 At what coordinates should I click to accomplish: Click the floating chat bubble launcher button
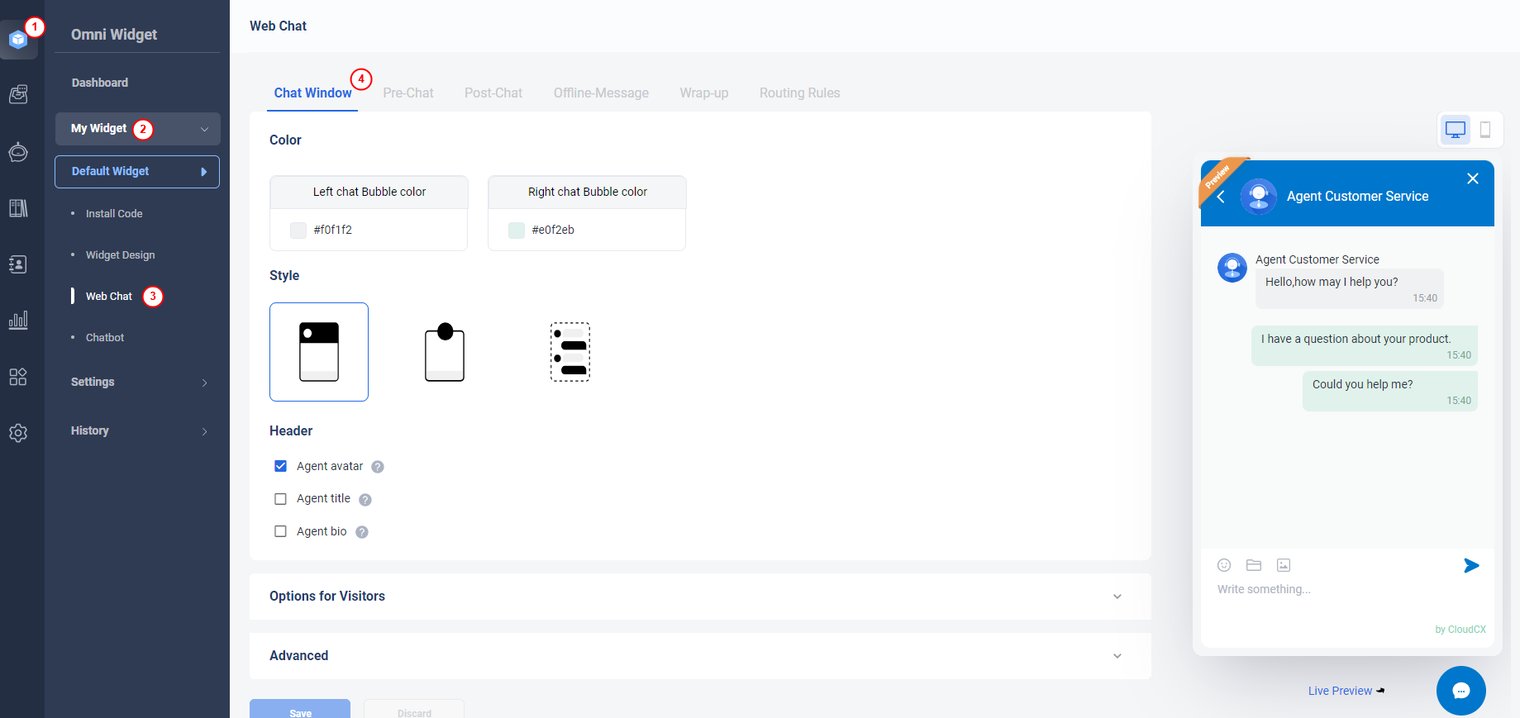(x=1460, y=691)
